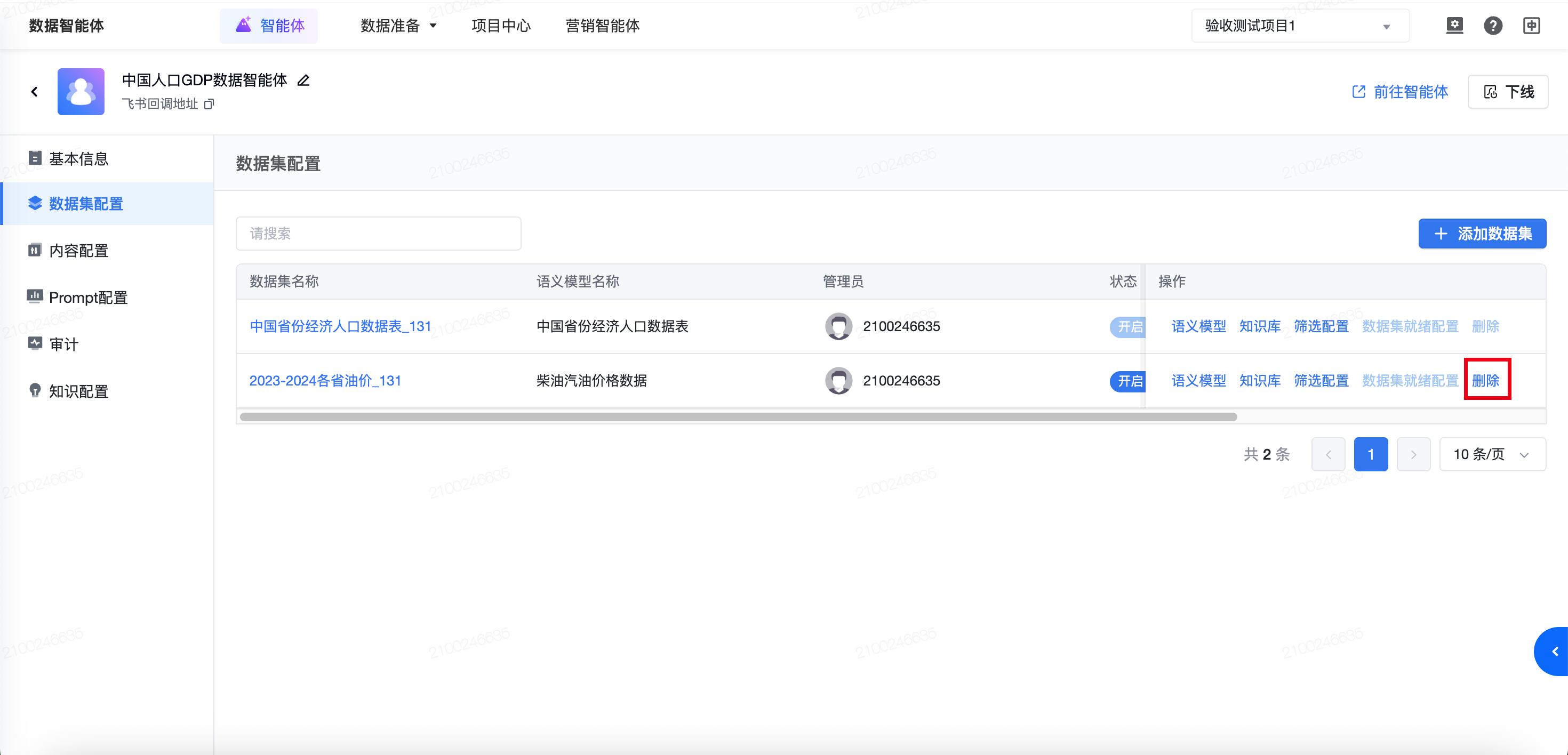This screenshot has height=755, width=1568.
Task: Click the Prompt配置 chart icon
Action: 35,296
